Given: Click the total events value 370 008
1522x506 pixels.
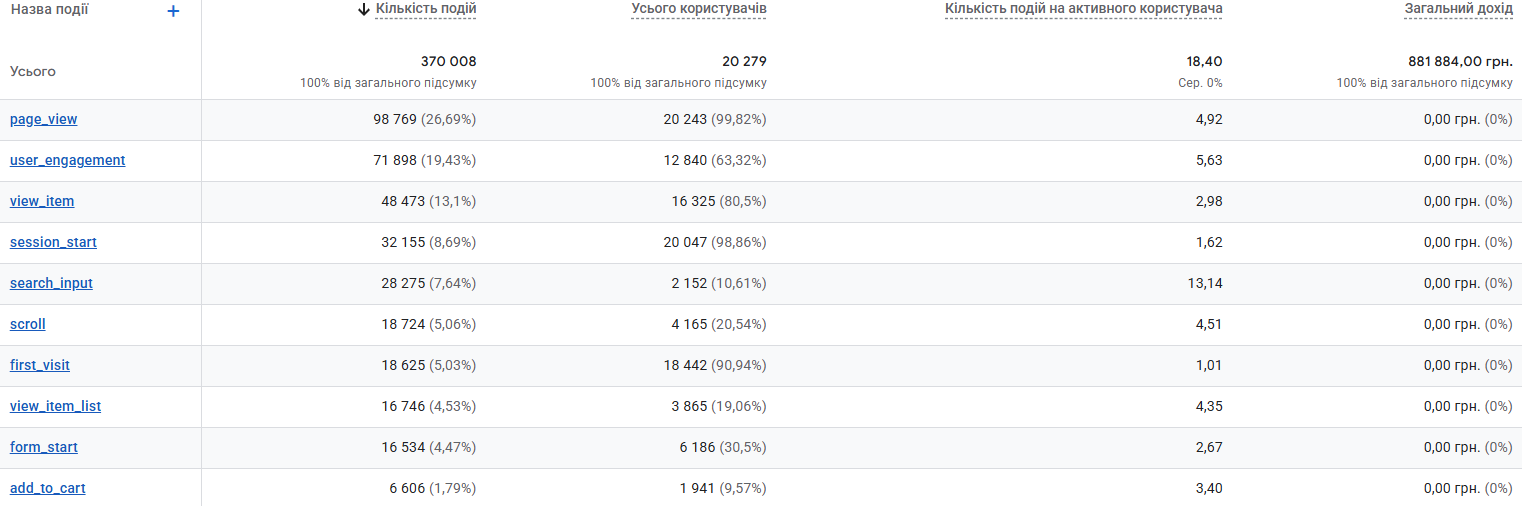Looking at the screenshot, I should (x=448, y=61).
